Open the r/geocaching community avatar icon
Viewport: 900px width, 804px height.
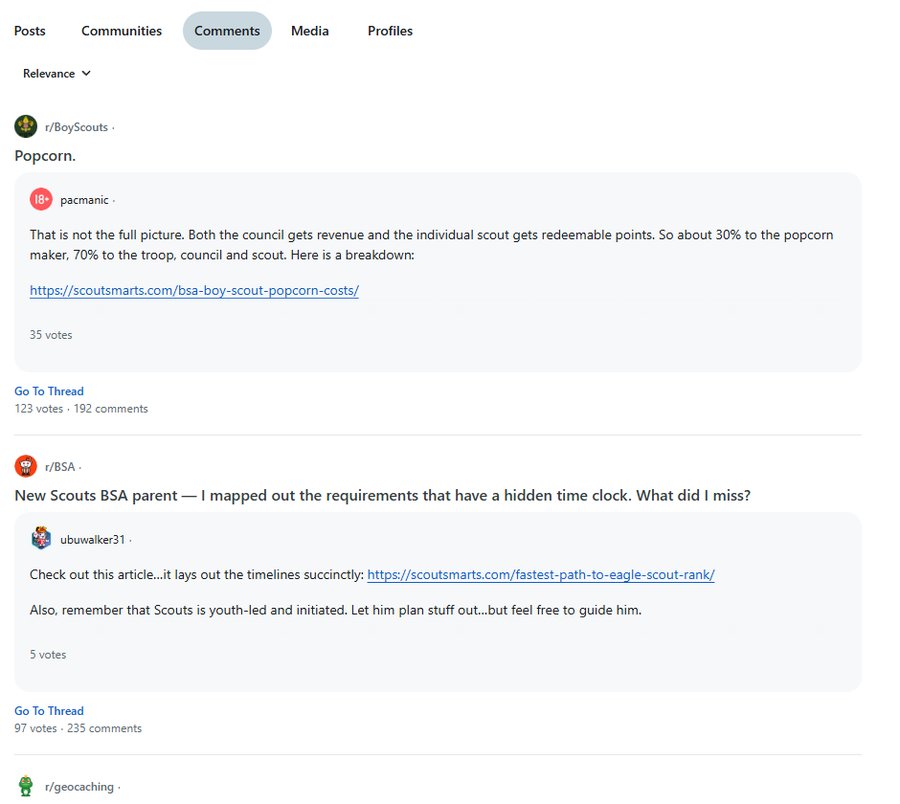tap(26, 786)
